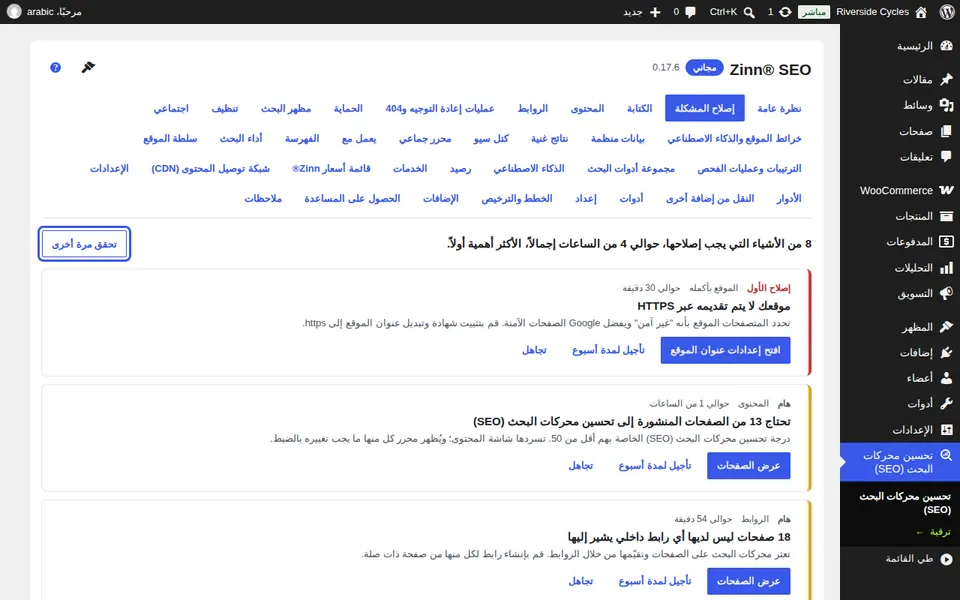Click the plugins plug icon
The width and height of the screenshot is (960, 600).
point(947,352)
